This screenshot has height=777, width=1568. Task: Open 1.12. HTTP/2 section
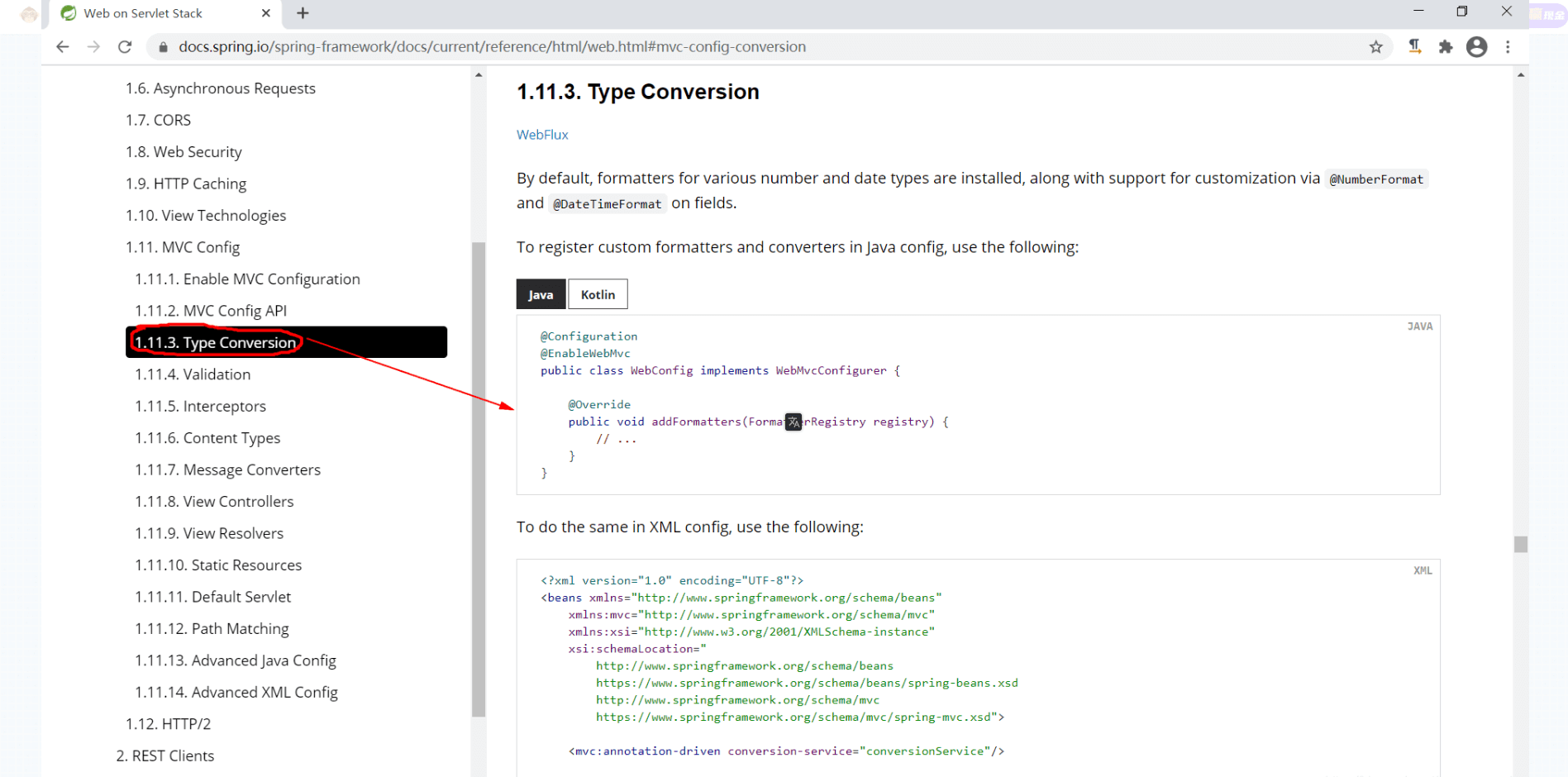tap(168, 724)
